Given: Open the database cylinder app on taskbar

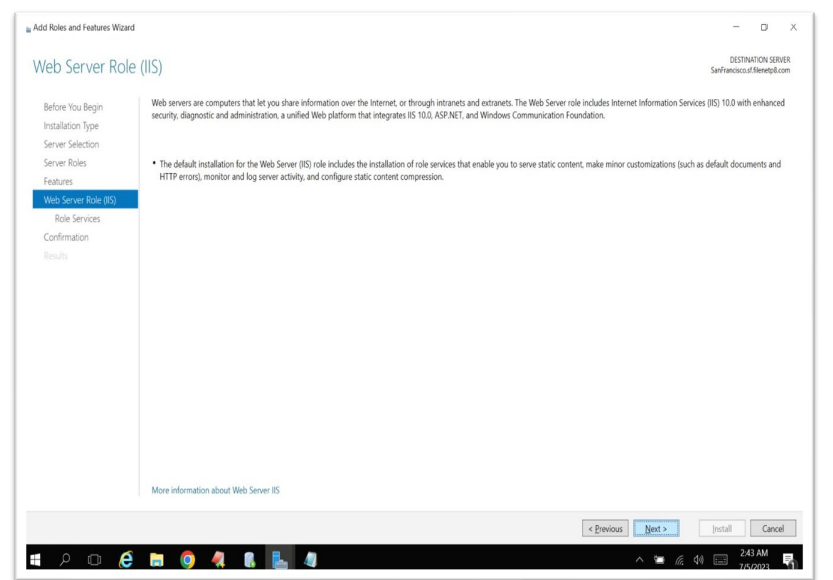Looking at the screenshot, I should coord(249,559).
